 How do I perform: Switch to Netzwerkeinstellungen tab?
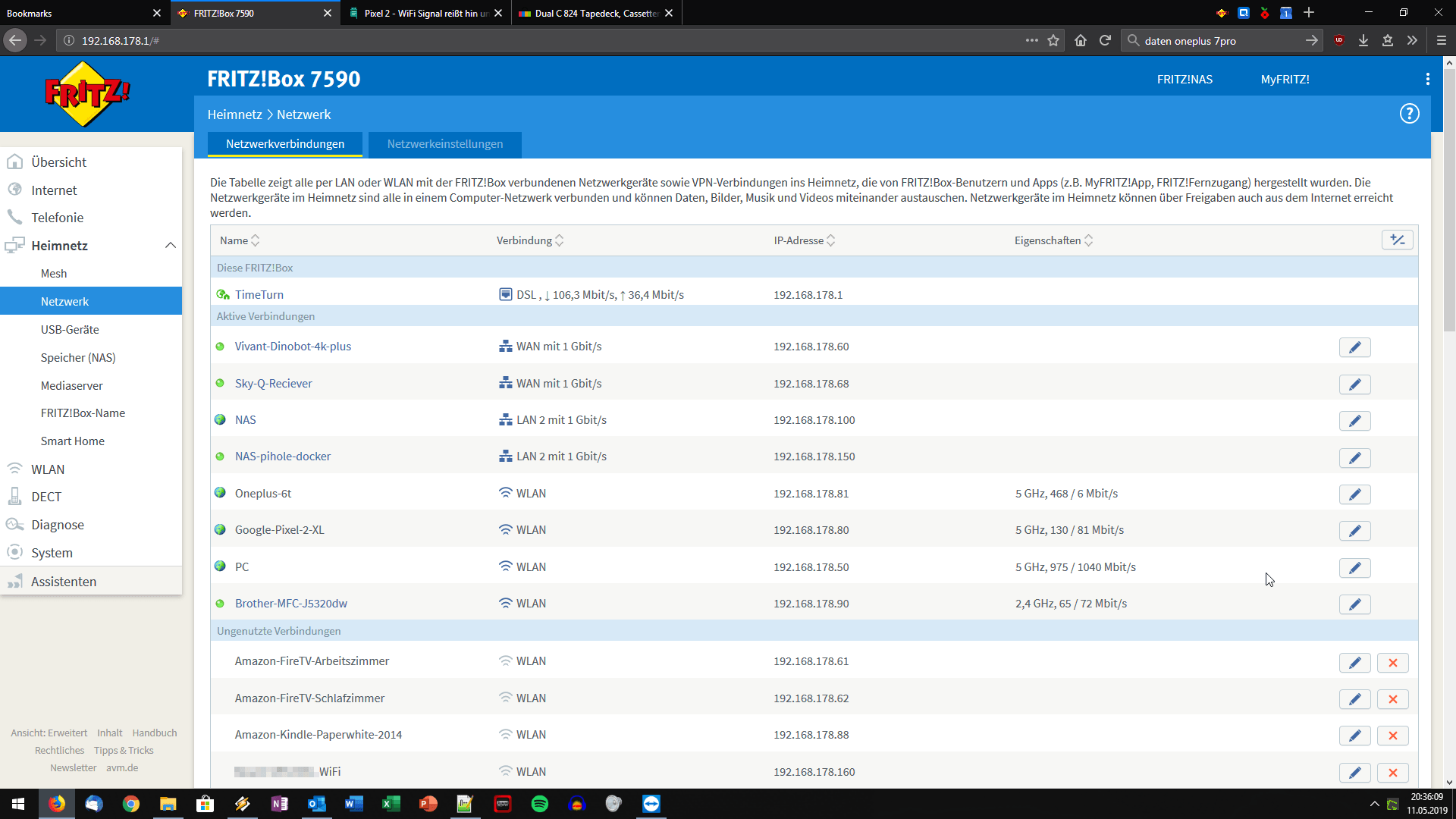pyautogui.click(x=445, y=144)
